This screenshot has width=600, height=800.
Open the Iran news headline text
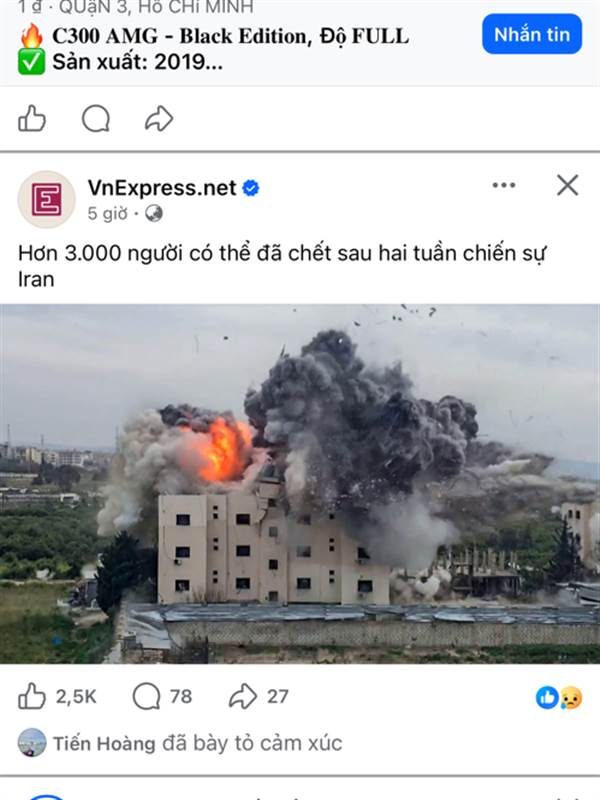(x=282, y=266)
